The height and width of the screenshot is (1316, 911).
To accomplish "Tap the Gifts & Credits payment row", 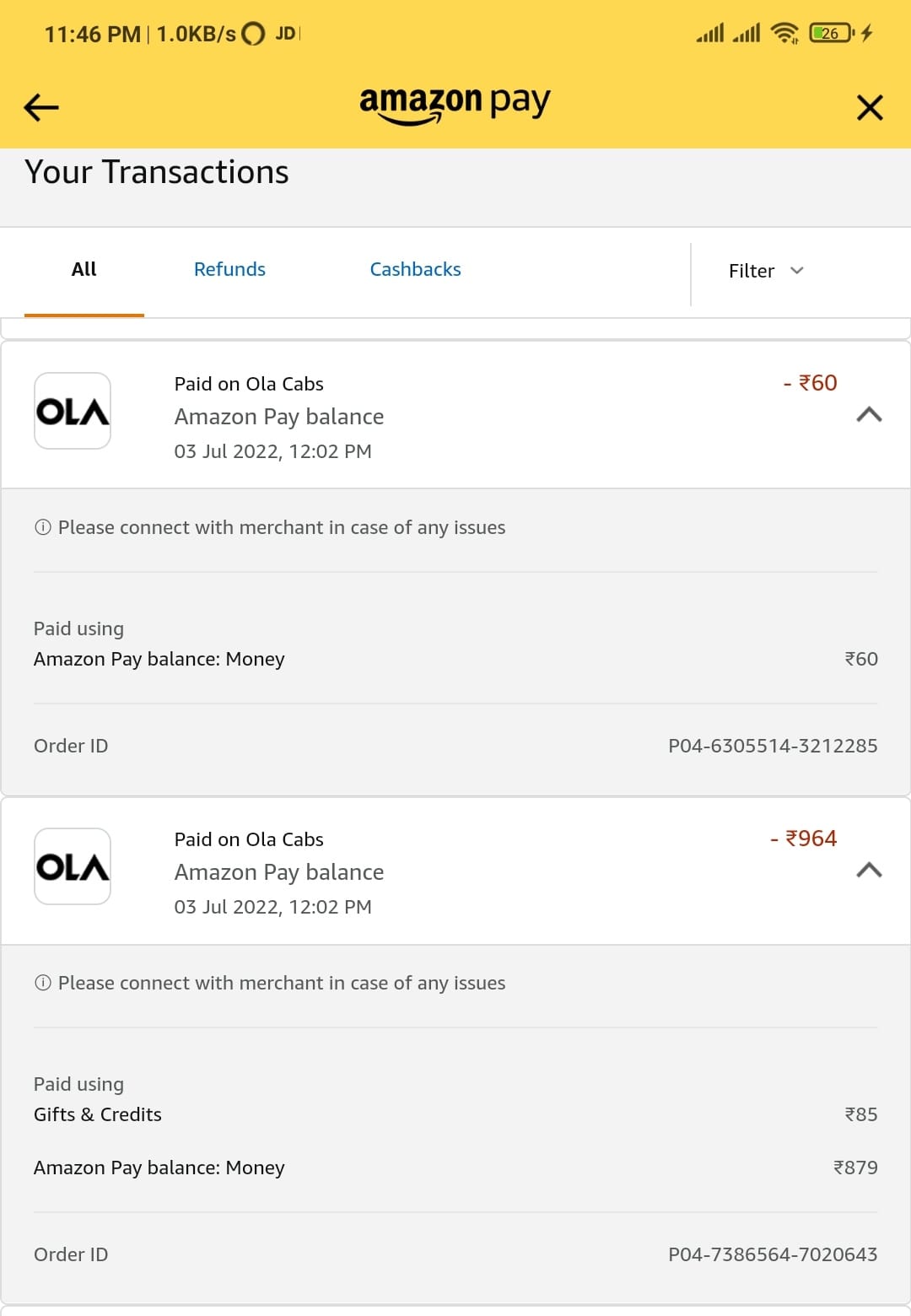I will [98, 1114].
